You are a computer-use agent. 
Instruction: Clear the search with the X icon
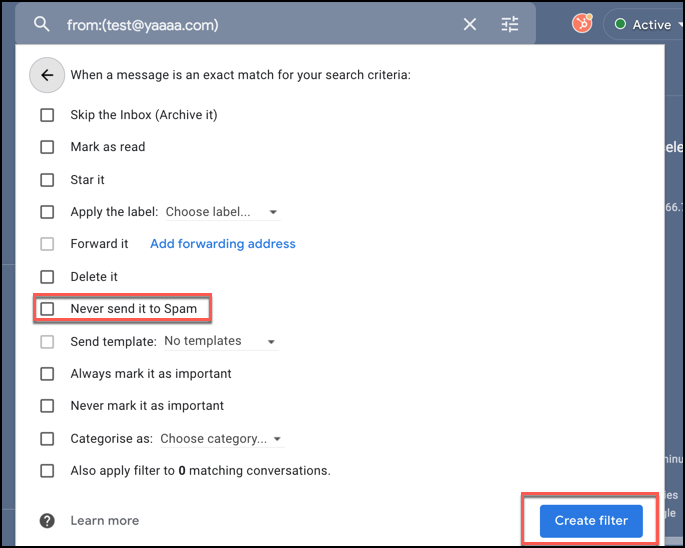[470, 24]
